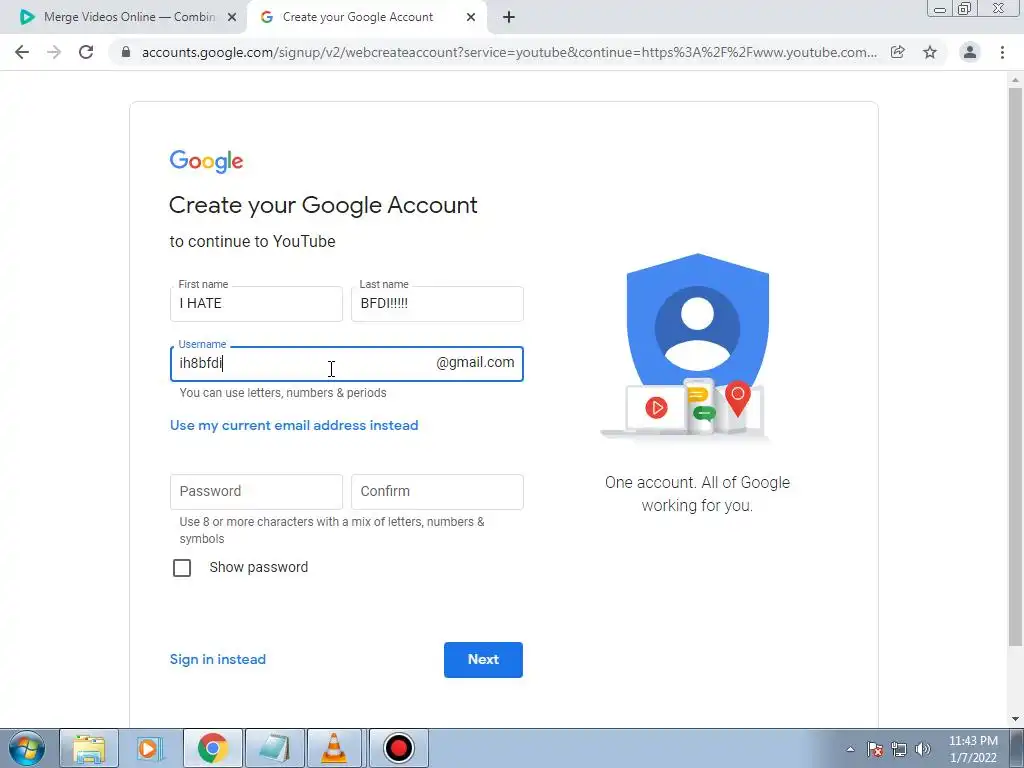Screen dimensions: 1024x768
Task: Click the Chrome taskbar icon
Action: point(213,748)
